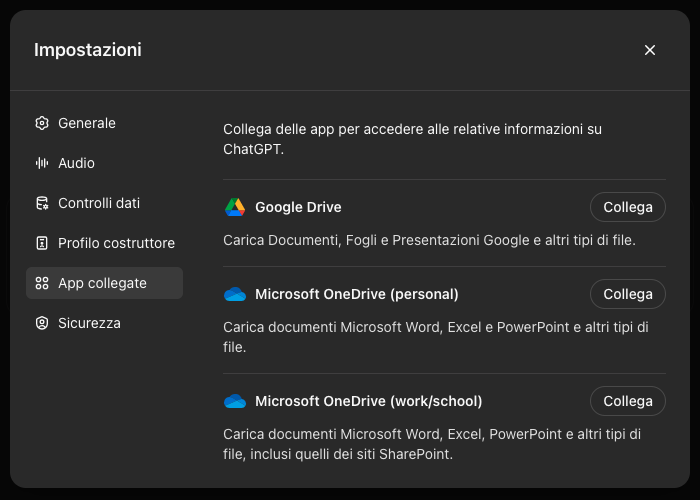700x500 pixels.
Task: Go to the Profilo costruttore section
Action: tap(104, 243)
